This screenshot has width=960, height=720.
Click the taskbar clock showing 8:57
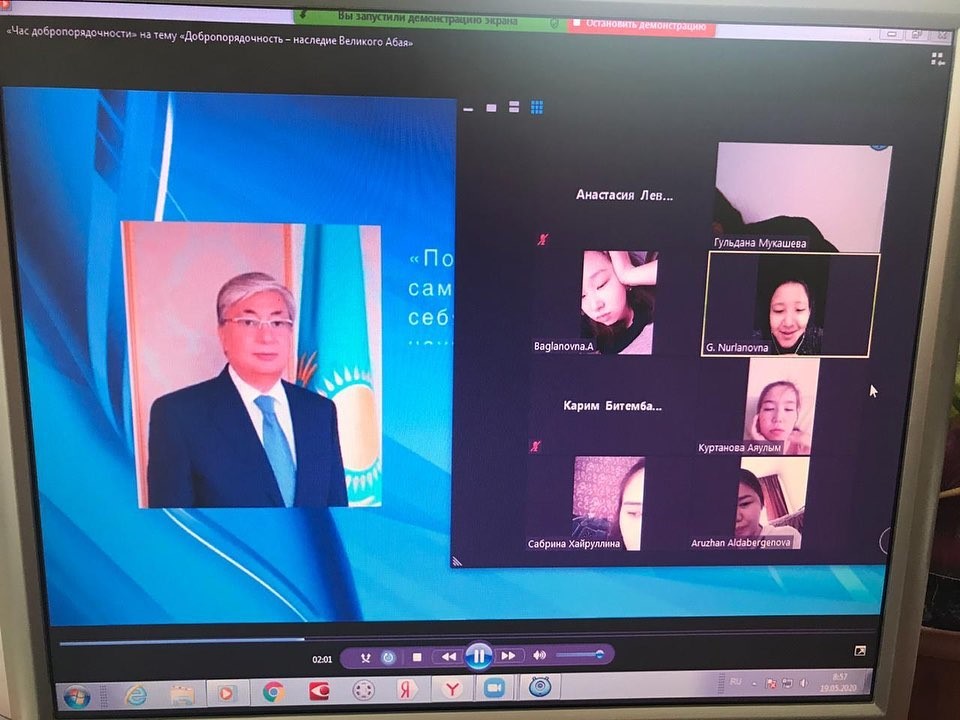(839, 682)
